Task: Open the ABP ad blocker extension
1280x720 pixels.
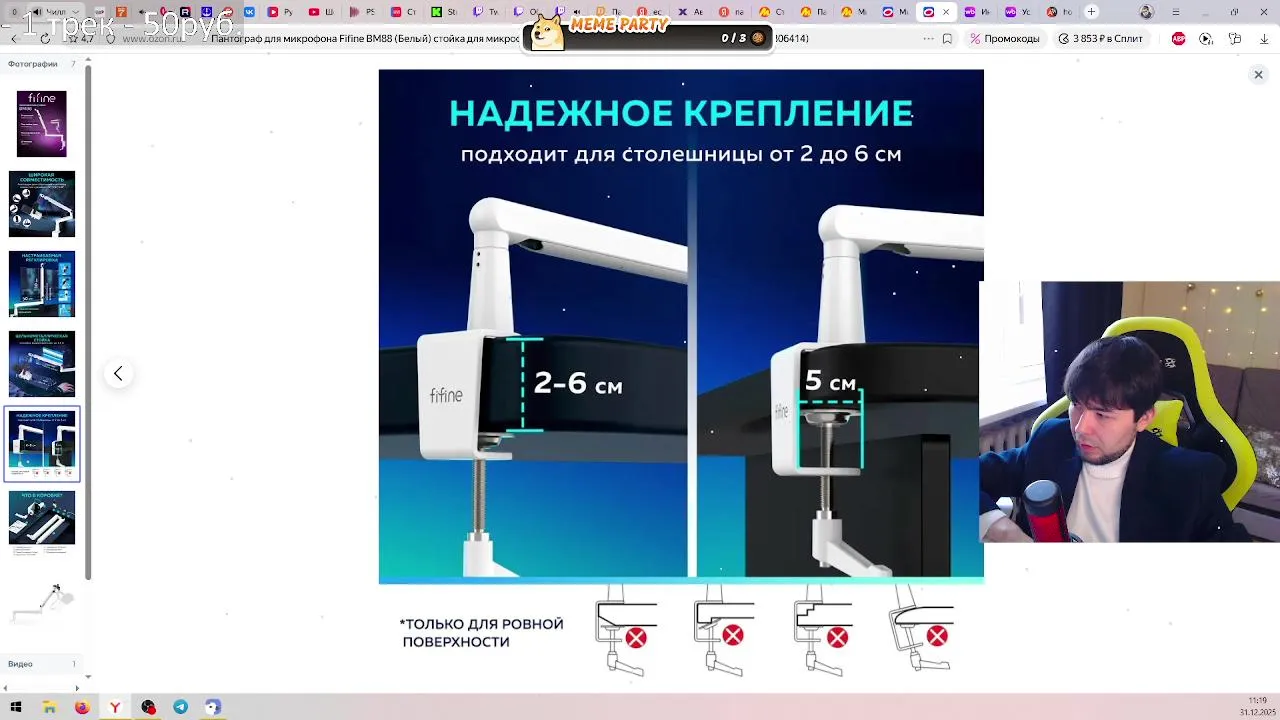Action: click(x=1178, y=38)
